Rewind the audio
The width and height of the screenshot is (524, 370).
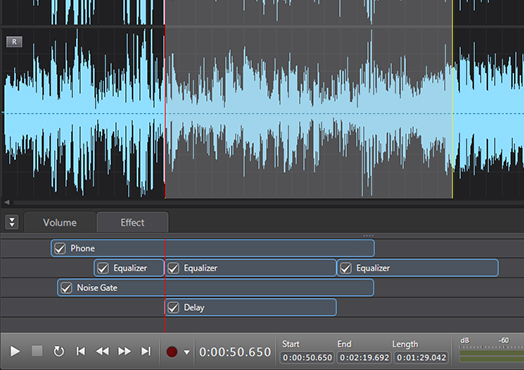point(103,351)
